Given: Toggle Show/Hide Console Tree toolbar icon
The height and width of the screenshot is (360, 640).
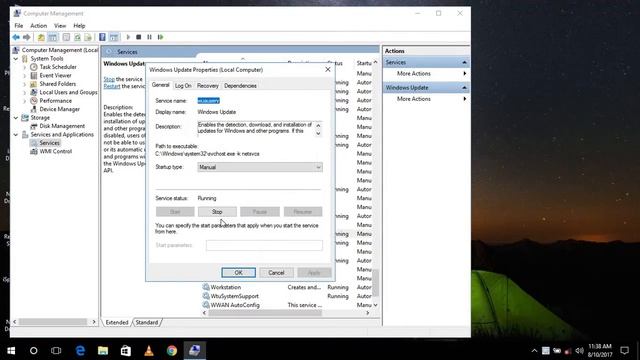Looking at the screenshot, I should coord(53,37).
